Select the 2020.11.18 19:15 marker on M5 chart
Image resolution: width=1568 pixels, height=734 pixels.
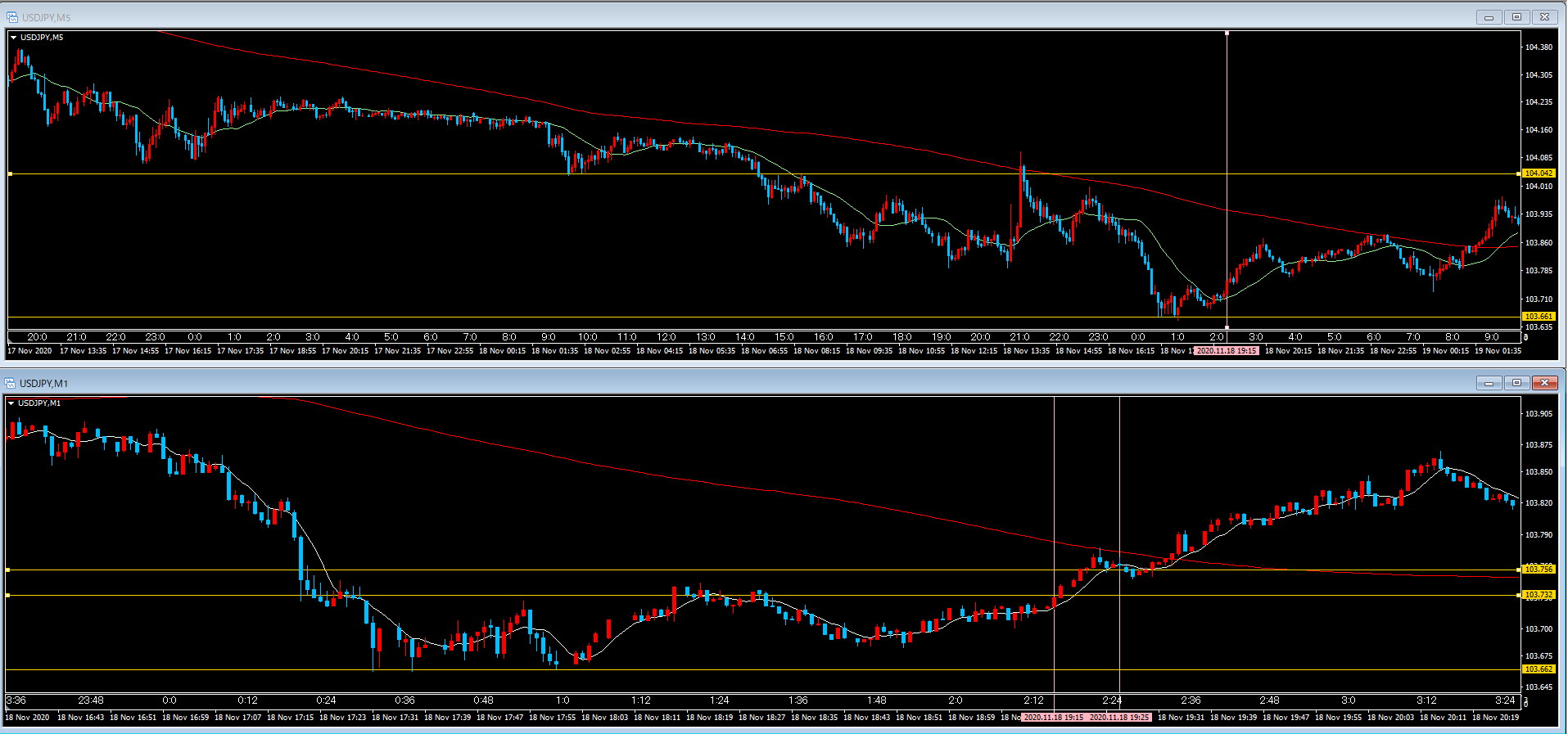pyautogui.click(x=1226, y=351)
